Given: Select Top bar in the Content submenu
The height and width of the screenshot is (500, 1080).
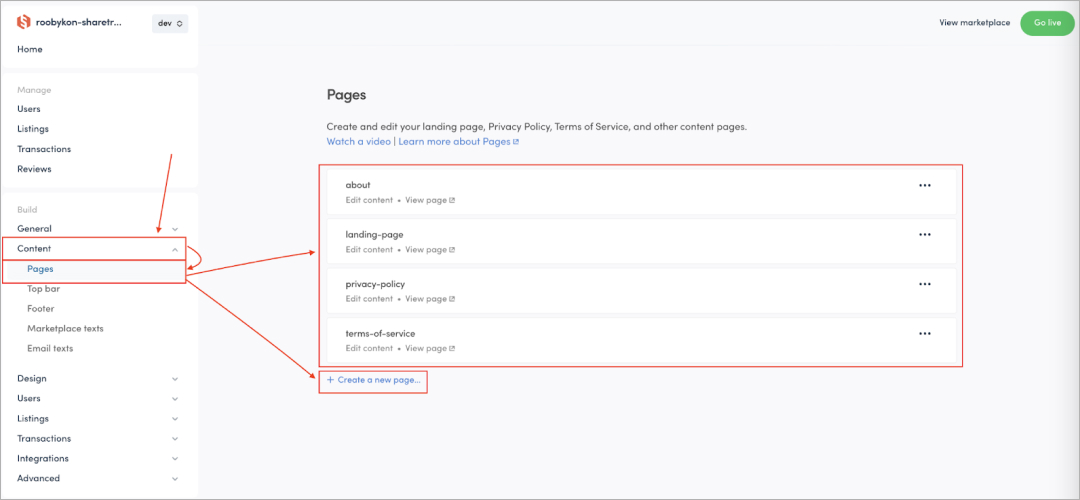Looking at the screenshot, I should point(43,289).
